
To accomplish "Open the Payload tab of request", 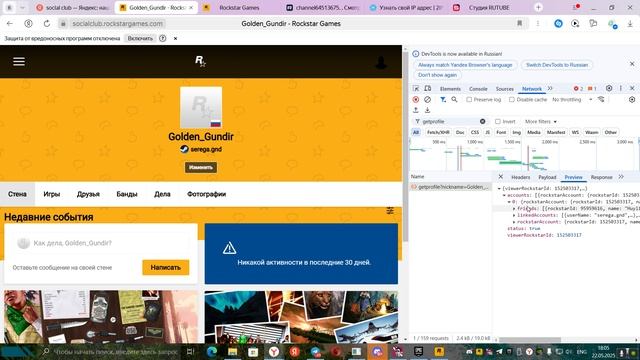I will pos(547,177).
